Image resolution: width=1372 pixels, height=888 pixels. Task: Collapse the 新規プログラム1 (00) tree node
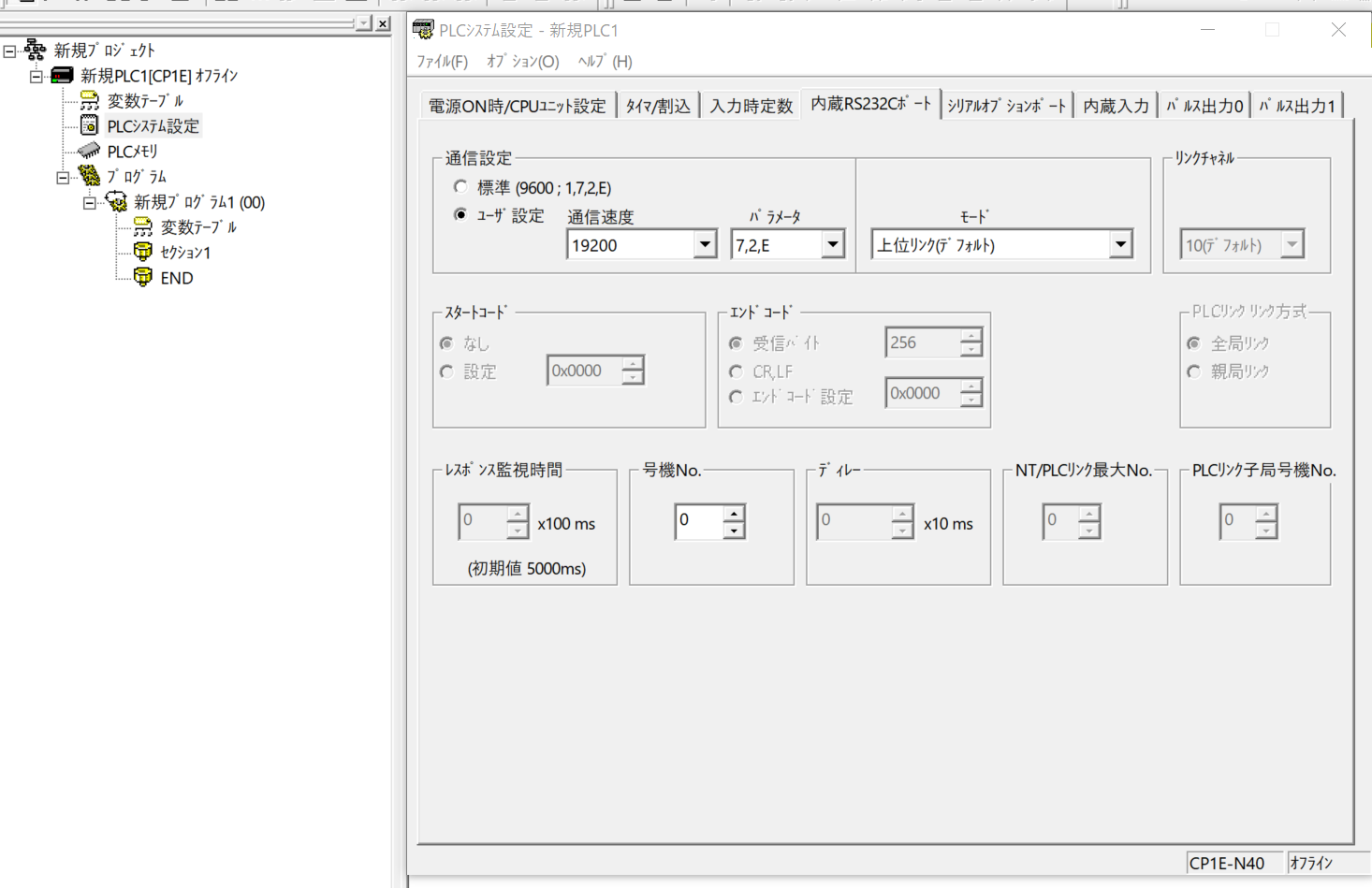coord(89,202)
